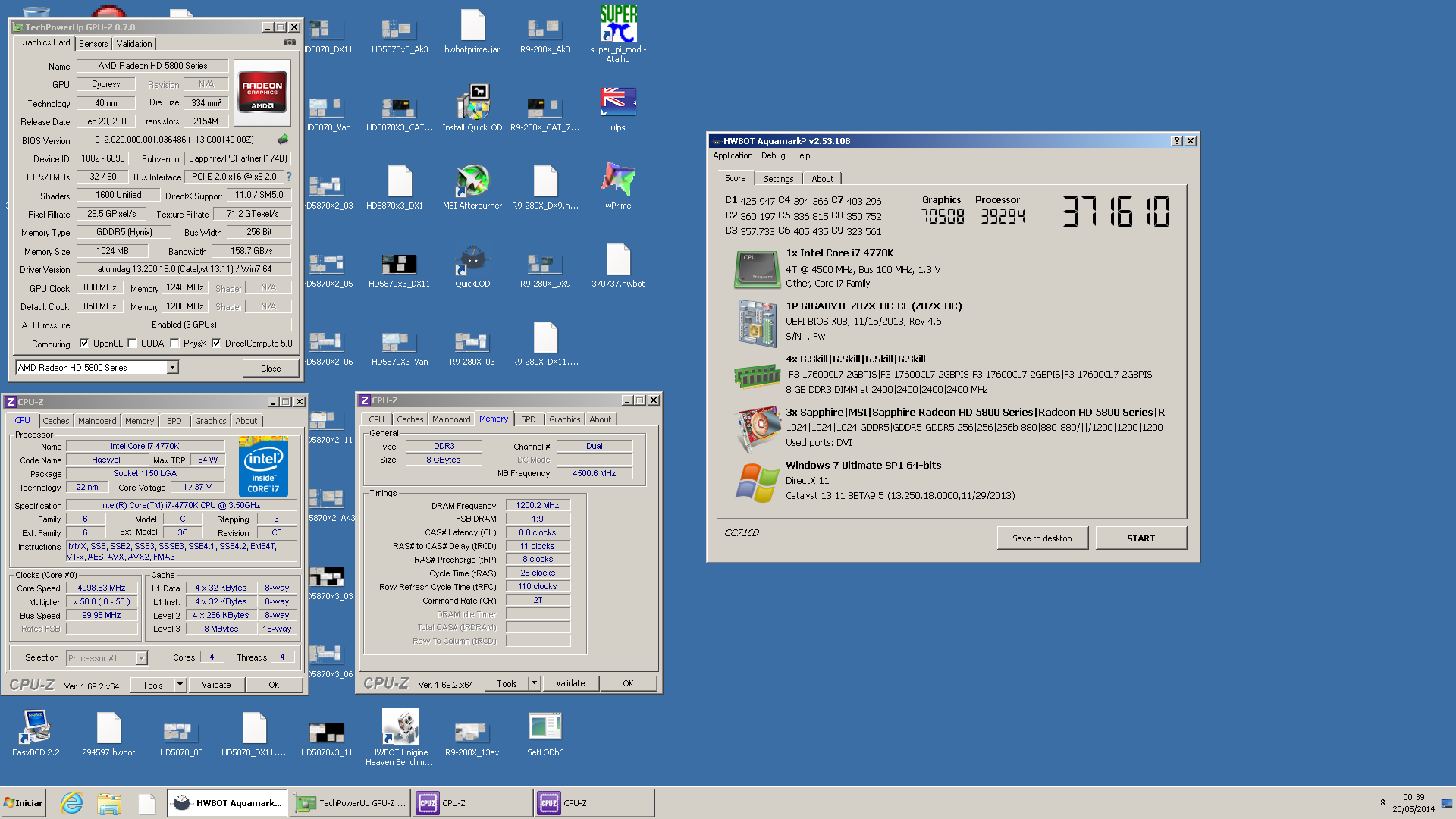Click Iniciar start button
1456x819 pixels.
tap(24, 803)
